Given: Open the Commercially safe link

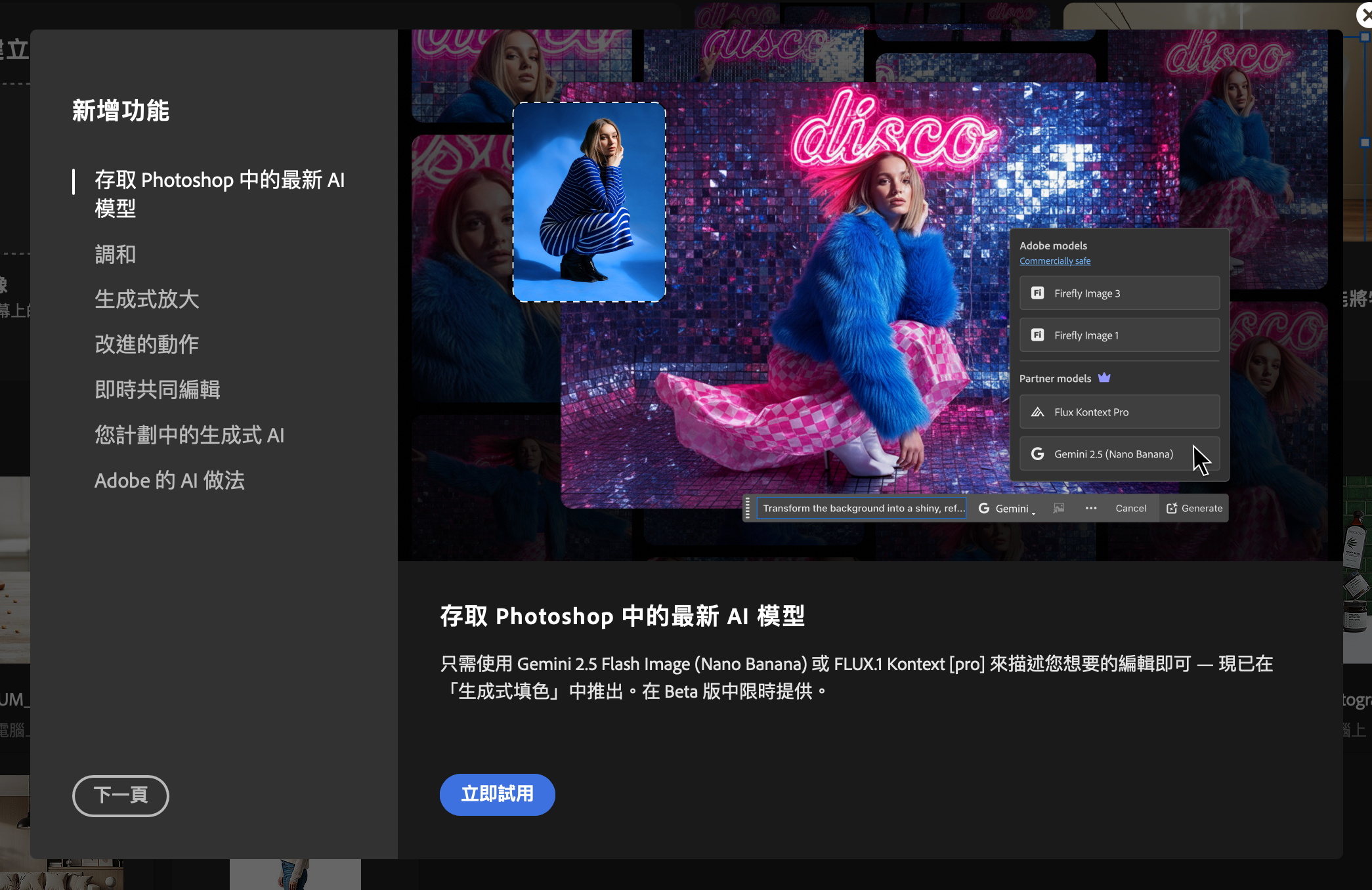Looking at the screenshot, I should 1054,261.
